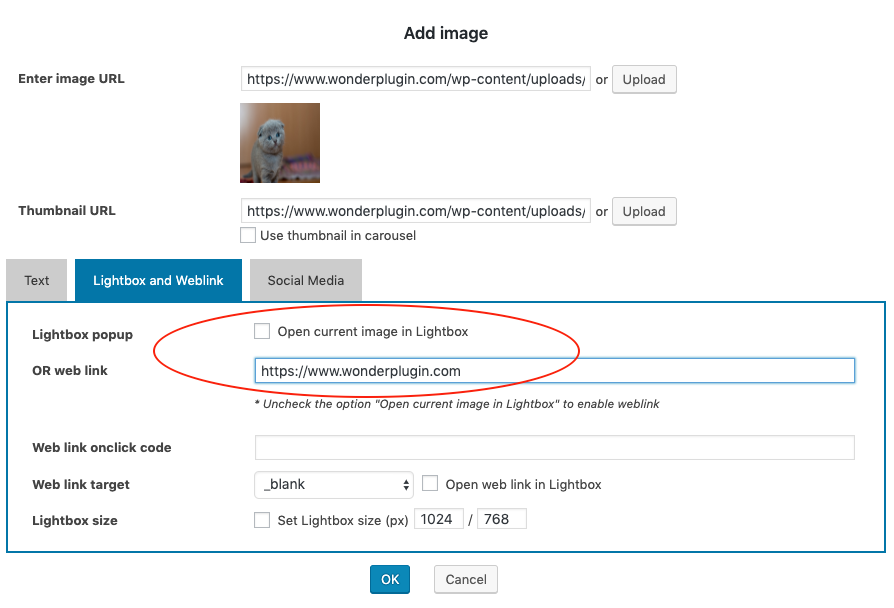Expand the Web link target dropdown
Viewport: 894px width, 608px height.
click(334, 485)
